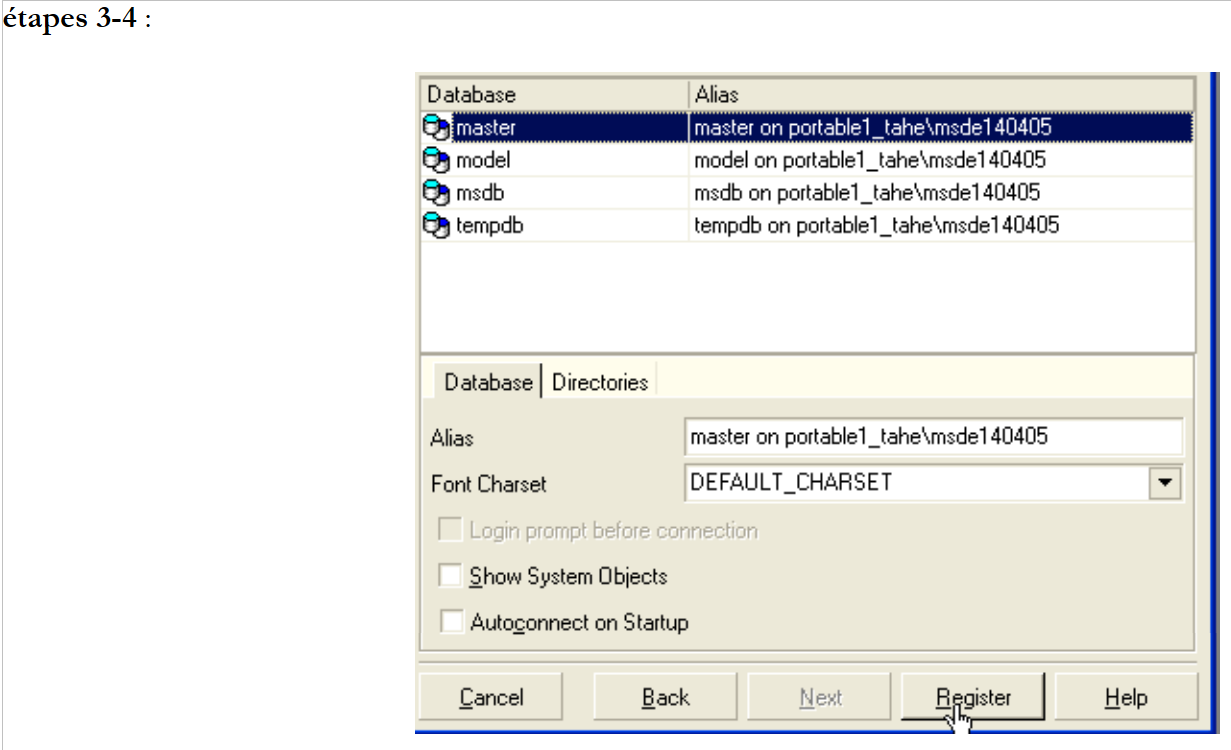Click the Cancel button
This screenshot has width=1231, height=750.
[491, 697]
